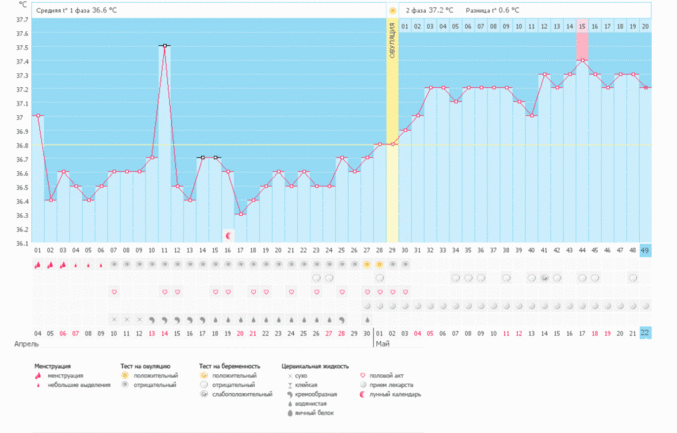Select pink highlighted day 15 in phase two header
Viewport: 677px width, 433px height.
coord(582,25)
